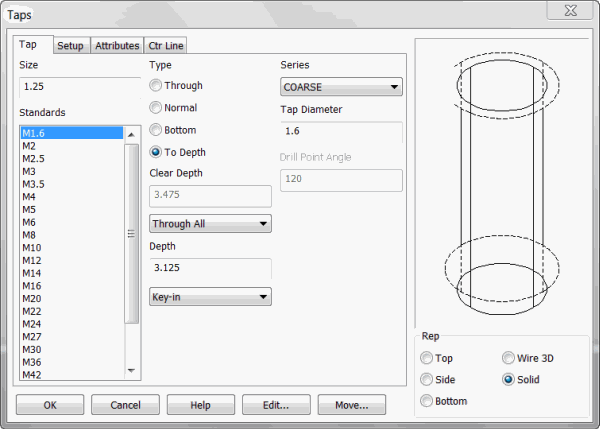The width and height of the screenshot is (600, 429).
Task: Select M12 in Standards list
Action: [x=72, y=260]
